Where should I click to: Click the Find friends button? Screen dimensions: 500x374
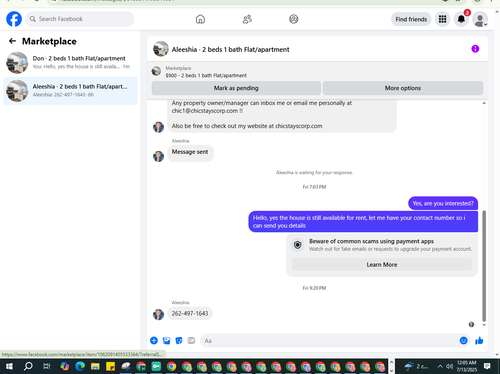point(411,19)
